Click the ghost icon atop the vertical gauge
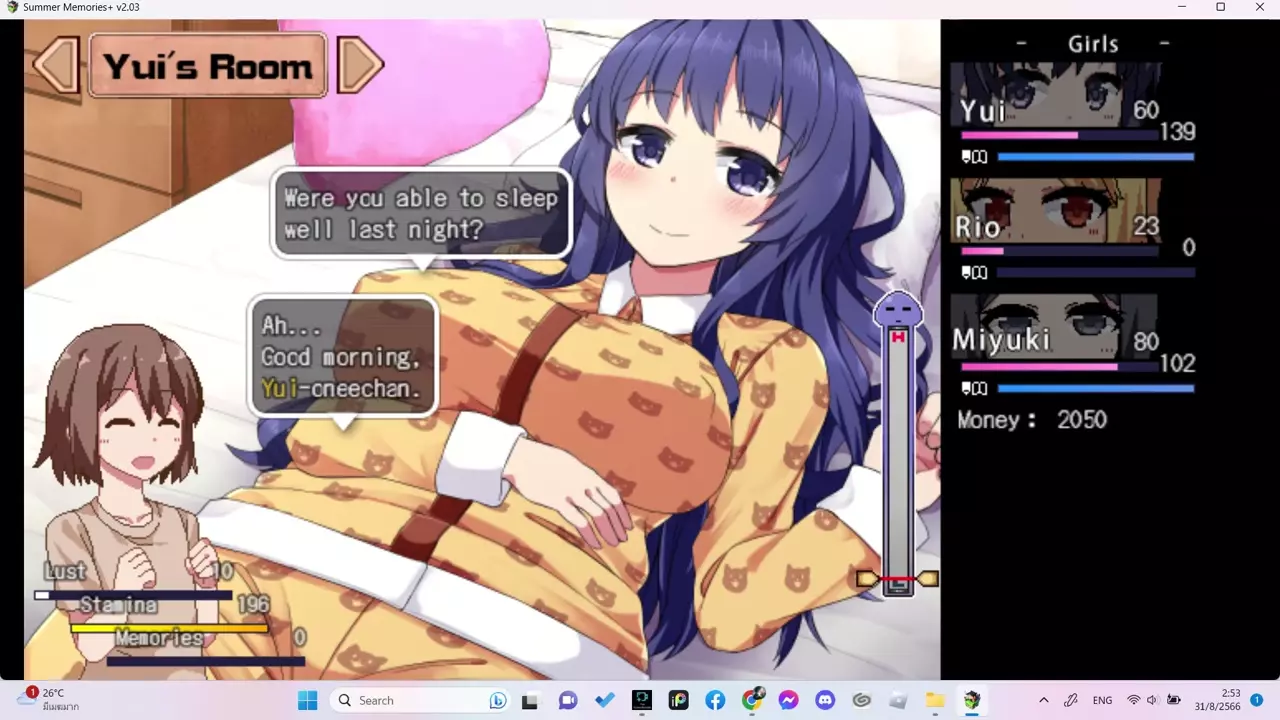Screen dimensions: 1280x720 [897, 310]
